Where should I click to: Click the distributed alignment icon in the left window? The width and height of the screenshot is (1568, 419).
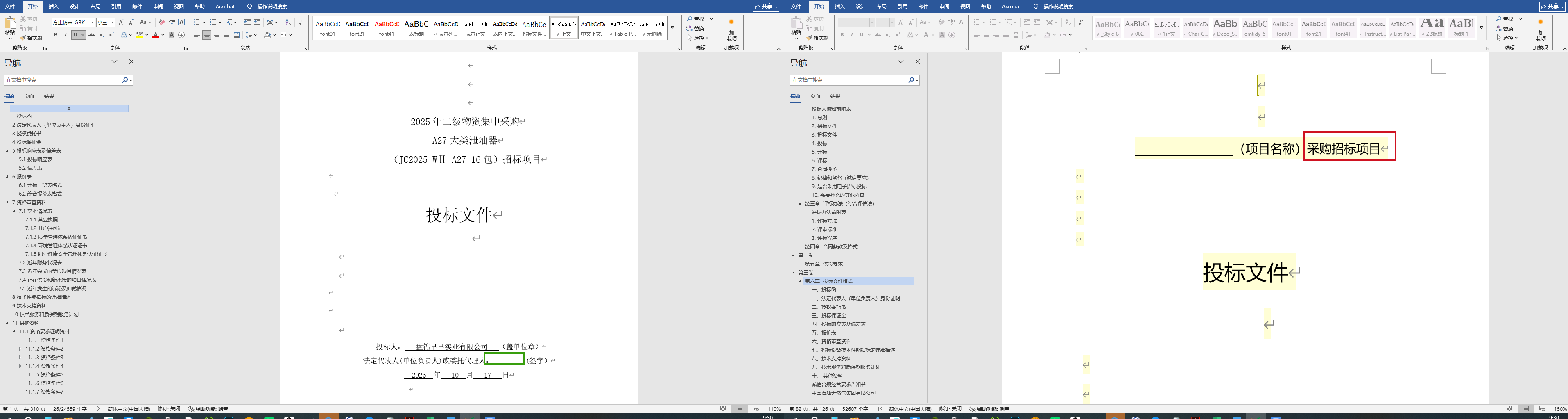click(x=236, y=35)
